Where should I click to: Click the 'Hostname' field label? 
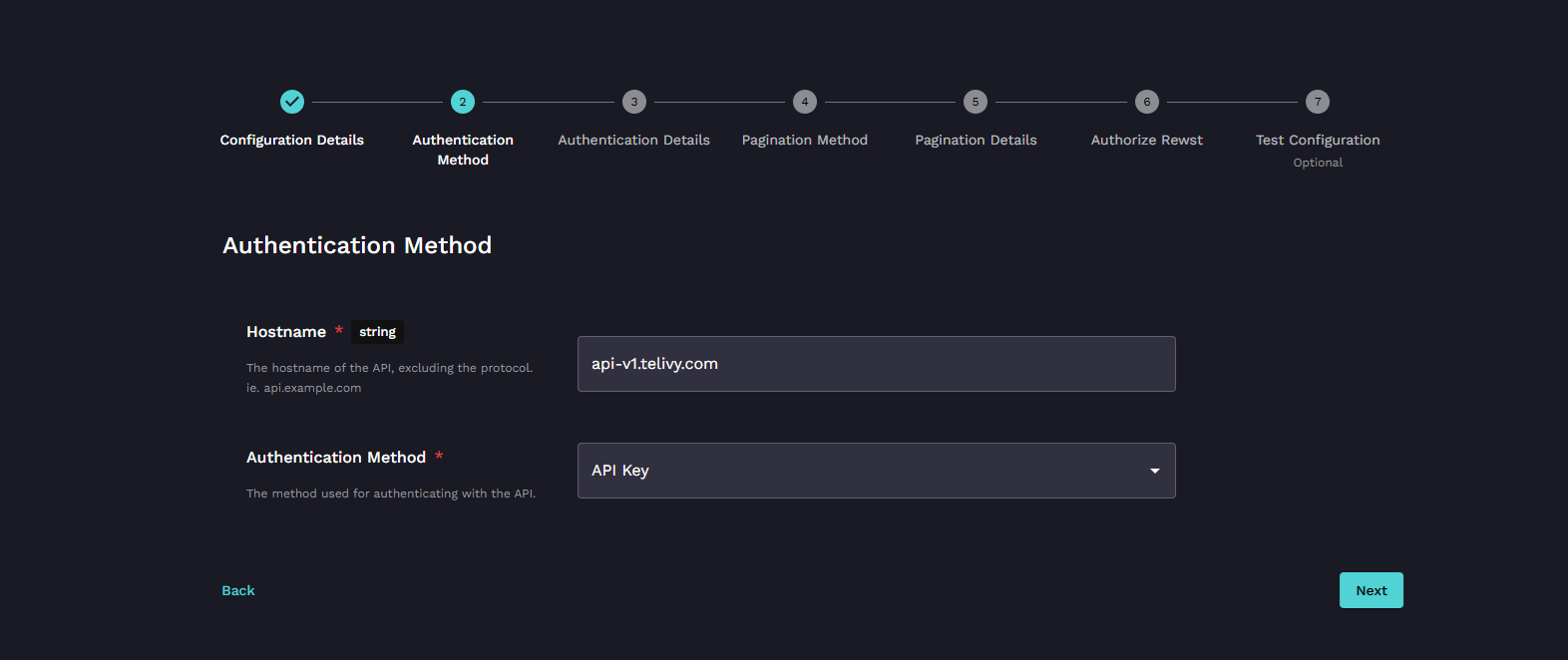pos(286,332)
